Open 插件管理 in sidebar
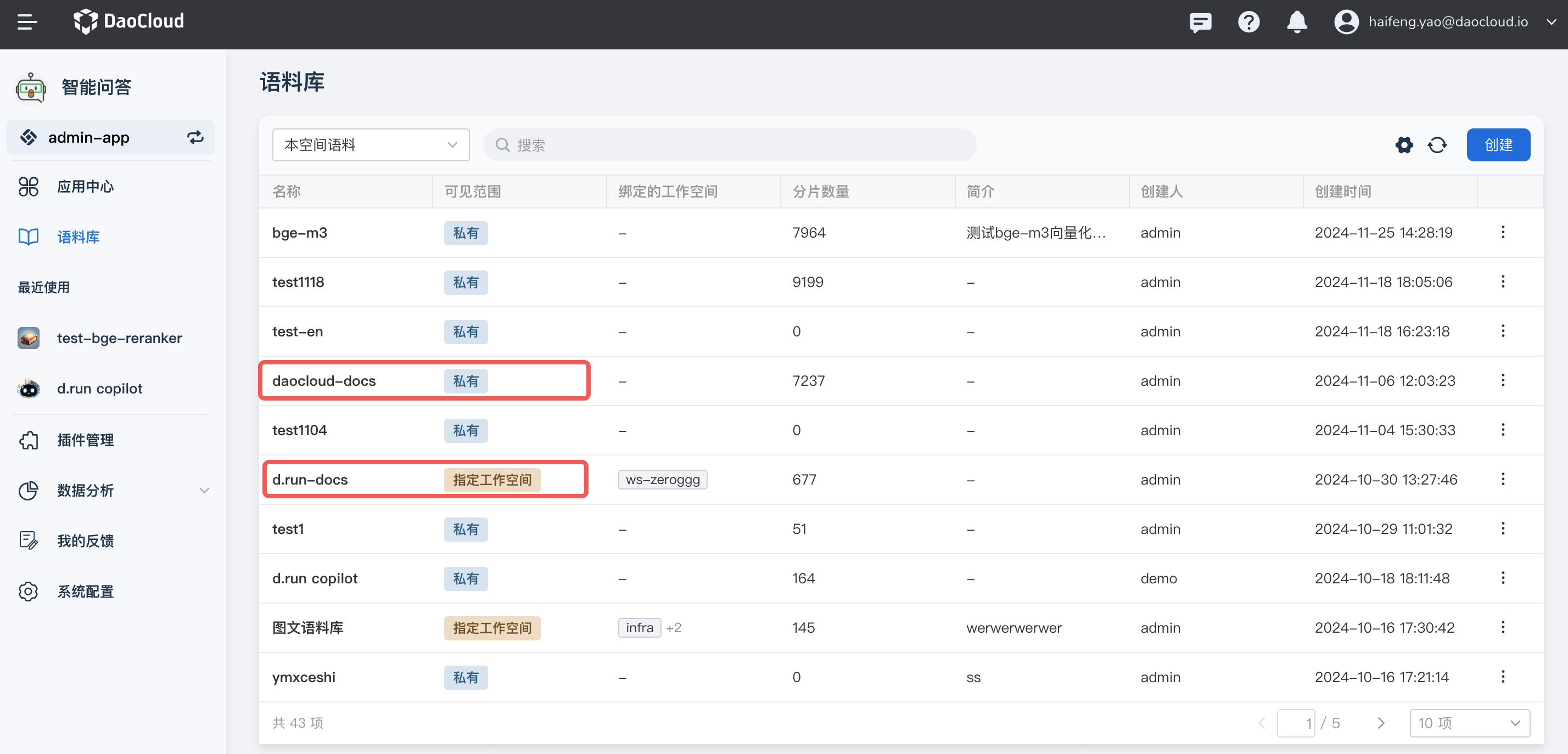The height and width of the screenshot is (754, 1568). (85, 440)
